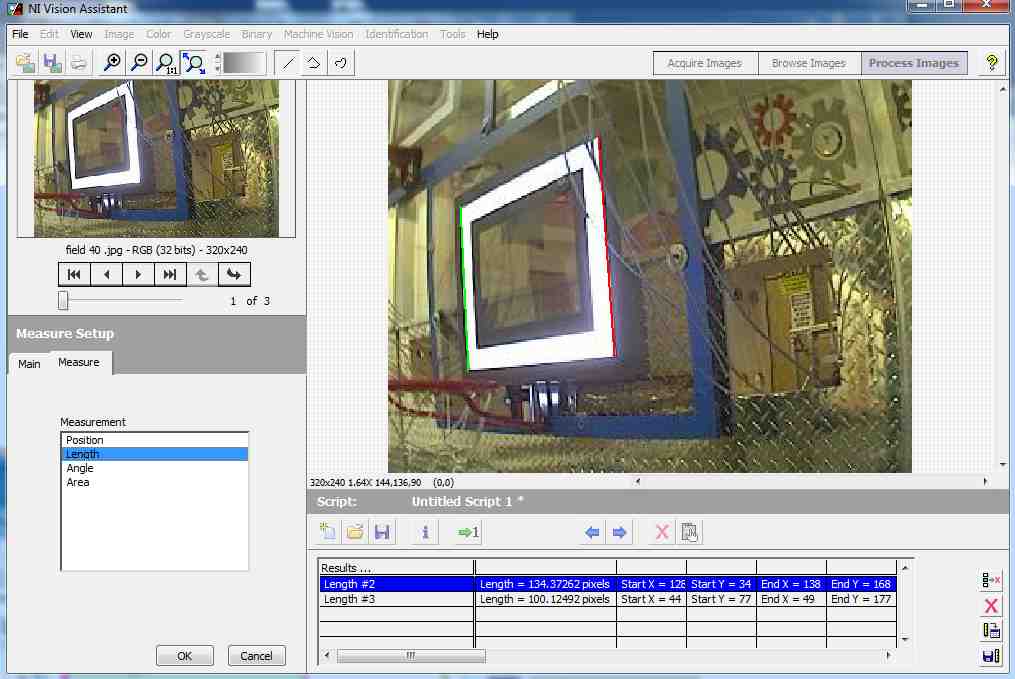Image resolution: width=1015 pixels, height=679 pixels.
Task: Select the Zoom Out magnifier tool
Action: (139, 63)
